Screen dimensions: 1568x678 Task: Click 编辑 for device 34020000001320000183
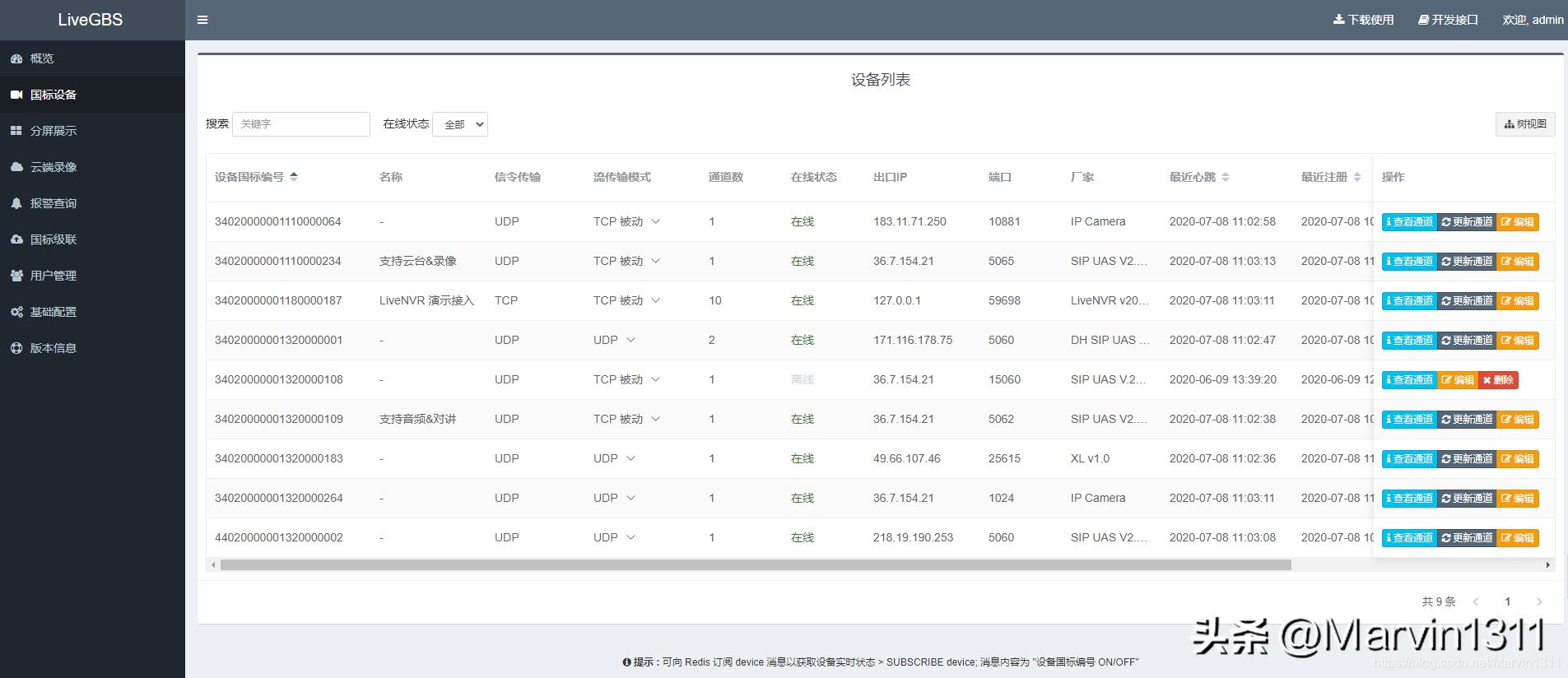click(x=1518, y=458)
